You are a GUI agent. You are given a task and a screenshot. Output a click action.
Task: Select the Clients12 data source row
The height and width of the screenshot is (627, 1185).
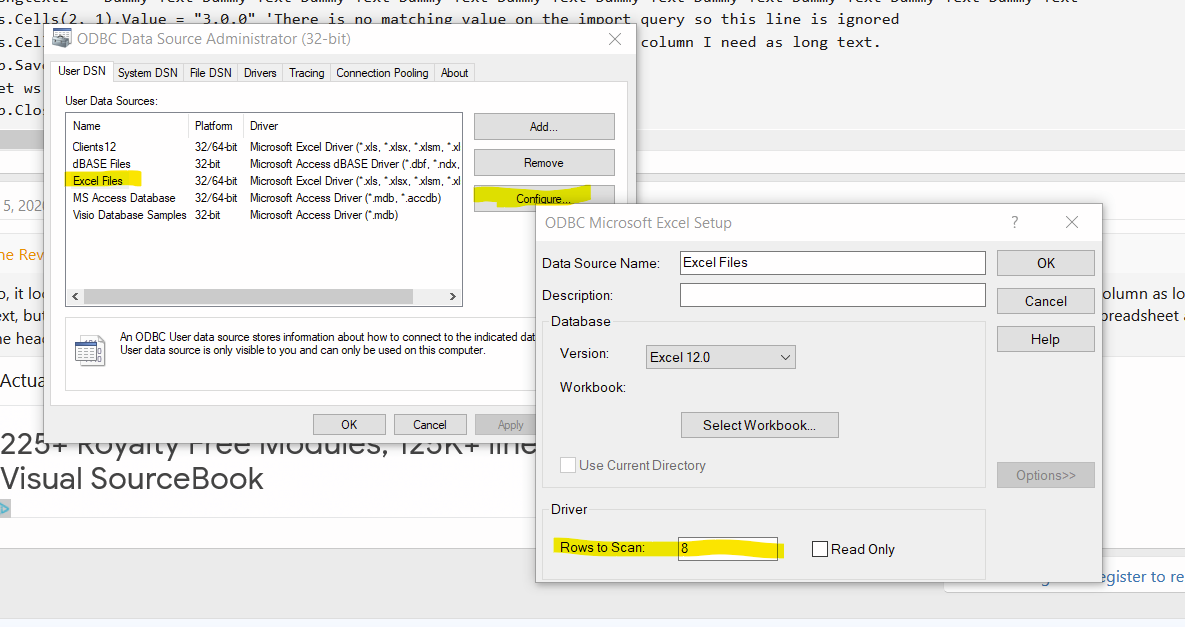point(265,147)
